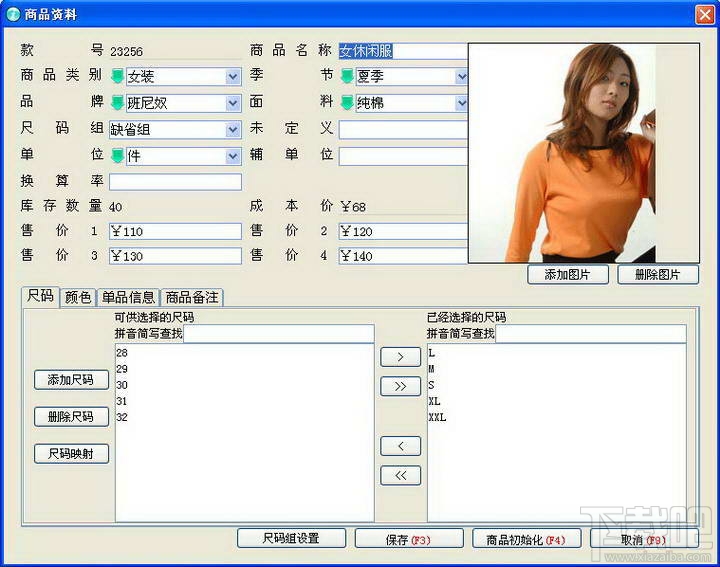The width and height of the screenshot is (720, 567).
Task: Open the 品牌 dropdown showing 班尼奴
Action: [x=233, y=103]
